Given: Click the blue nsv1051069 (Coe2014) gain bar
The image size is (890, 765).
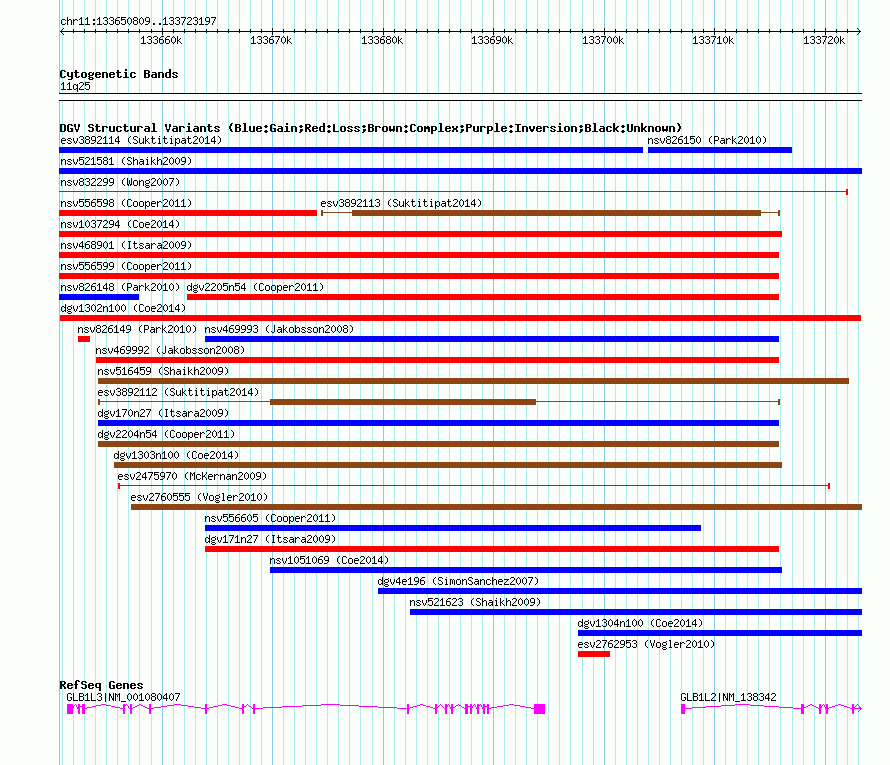Looking at the screenshot, I should [x=526, y=570].
